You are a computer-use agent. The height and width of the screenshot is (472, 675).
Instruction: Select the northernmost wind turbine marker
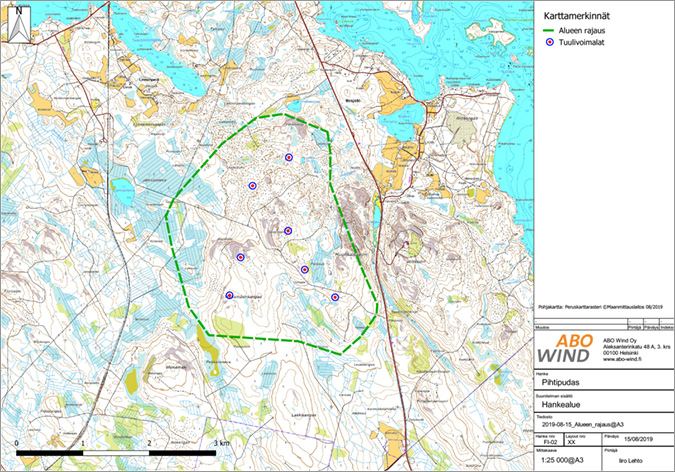coord(289,158)
